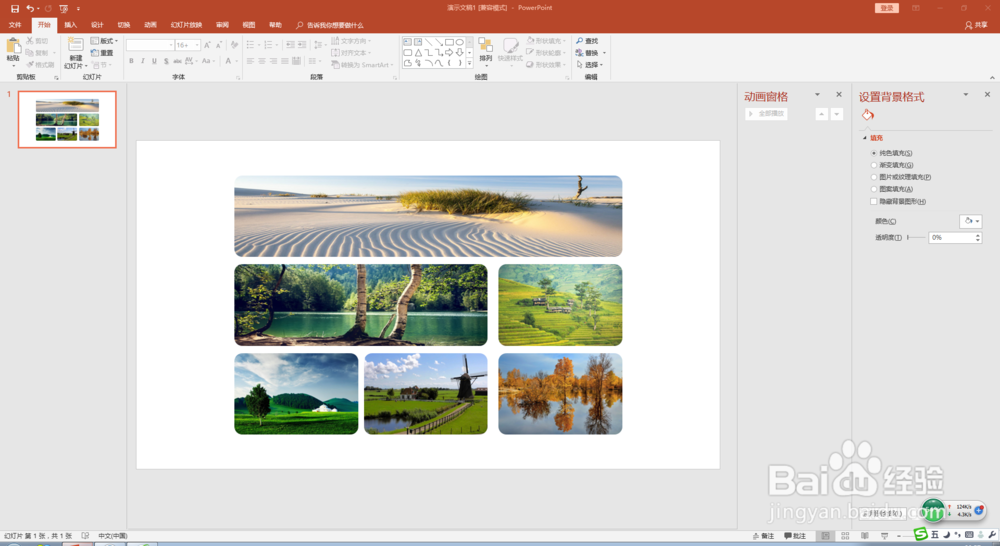Click the Sogou input method S icon
The width and height of the screenshot is (1000, 546).
click(920, 535)
